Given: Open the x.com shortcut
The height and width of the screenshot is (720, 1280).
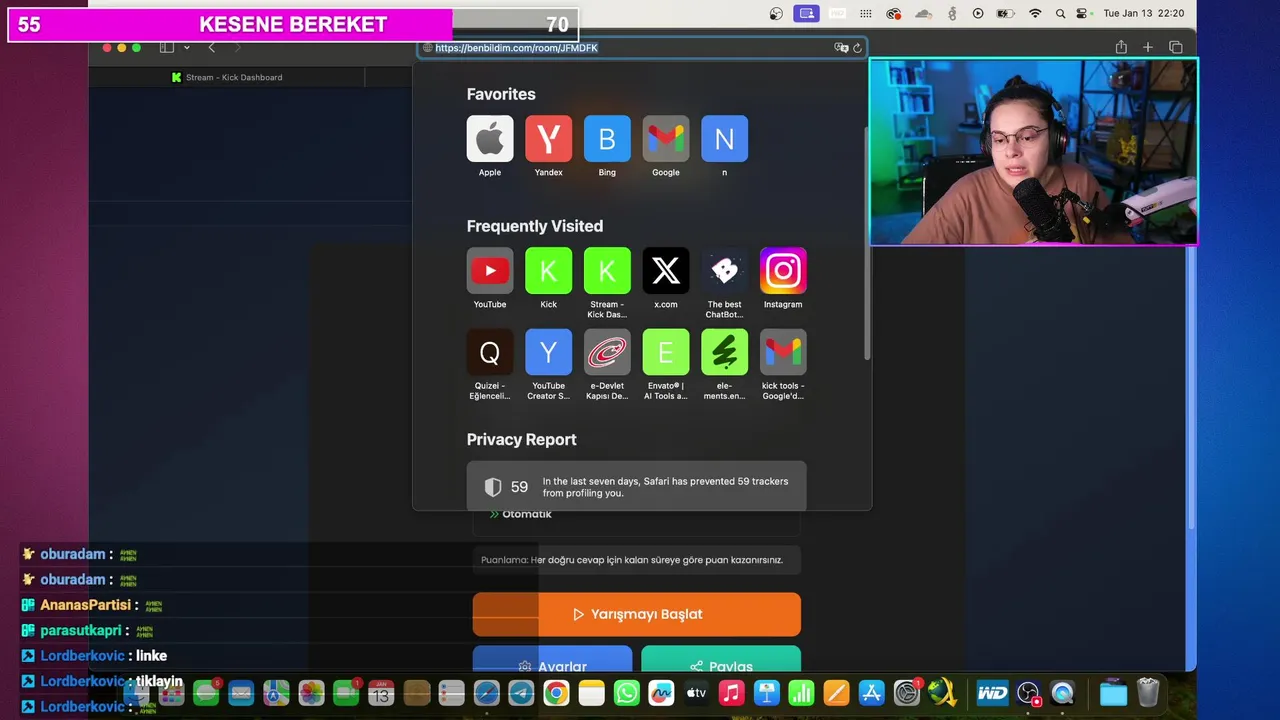Looking at the screenshot, I should (666, 271).
